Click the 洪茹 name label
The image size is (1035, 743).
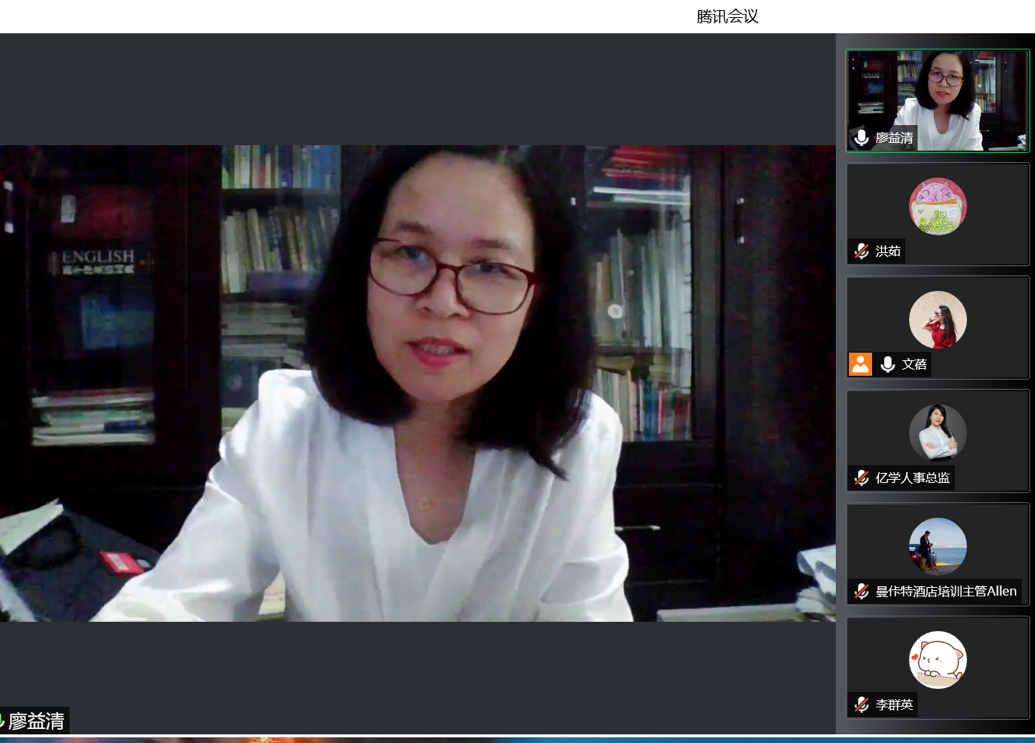[x=888, y=251]
